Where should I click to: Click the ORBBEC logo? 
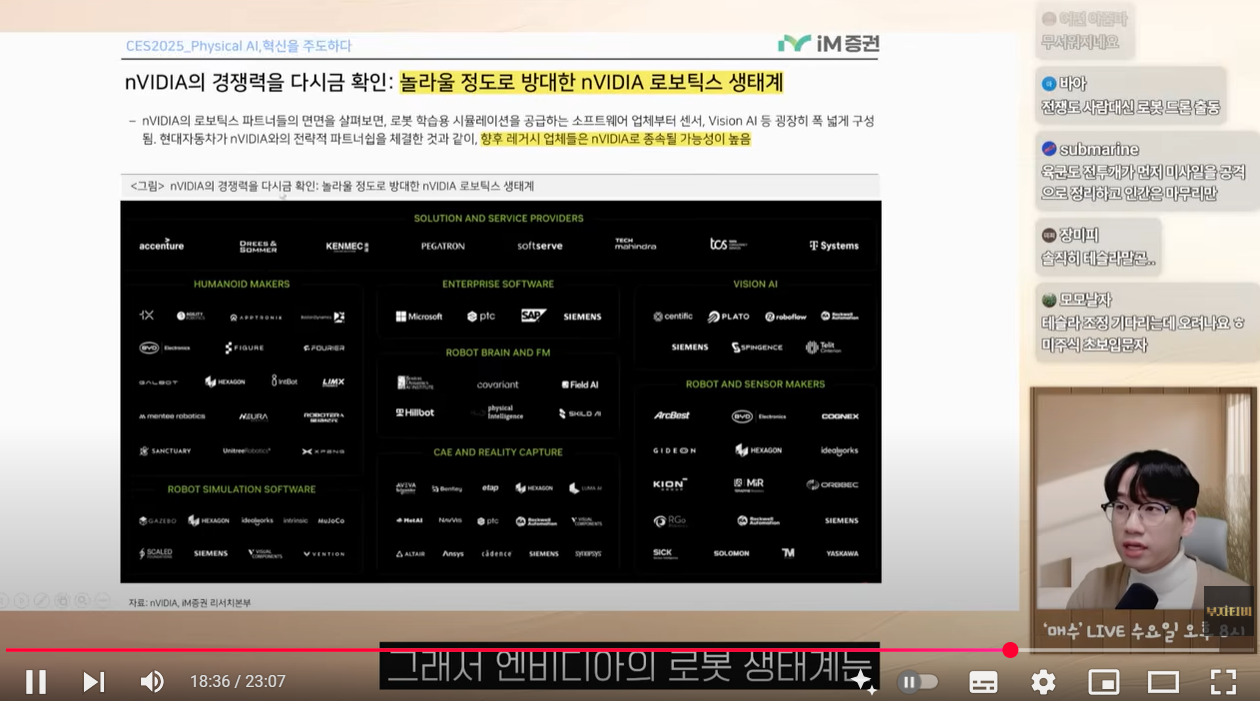pos(833,485)
